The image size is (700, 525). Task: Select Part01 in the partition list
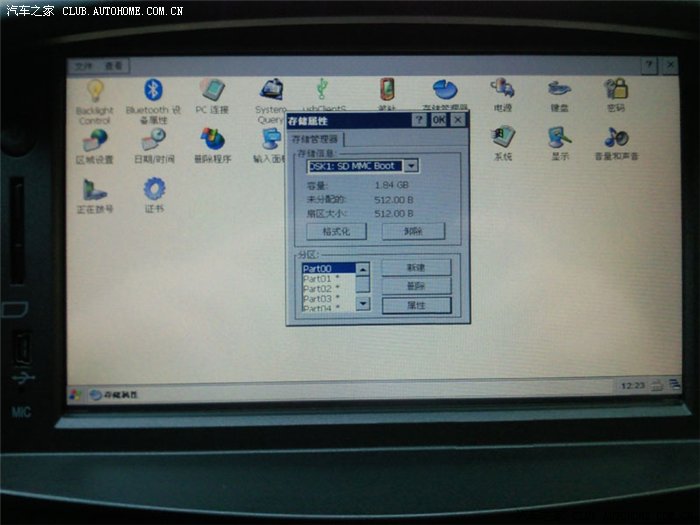click(x=320, y=279)
